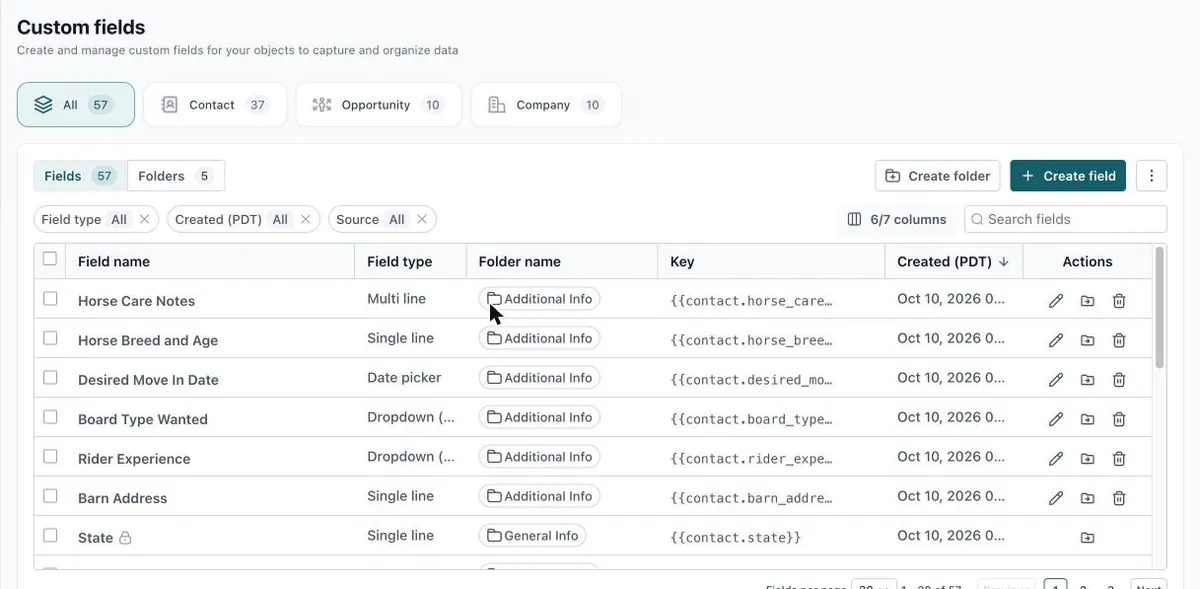Click the Create folder button
Screen dimensions: 1200x589
coord(938,176)
